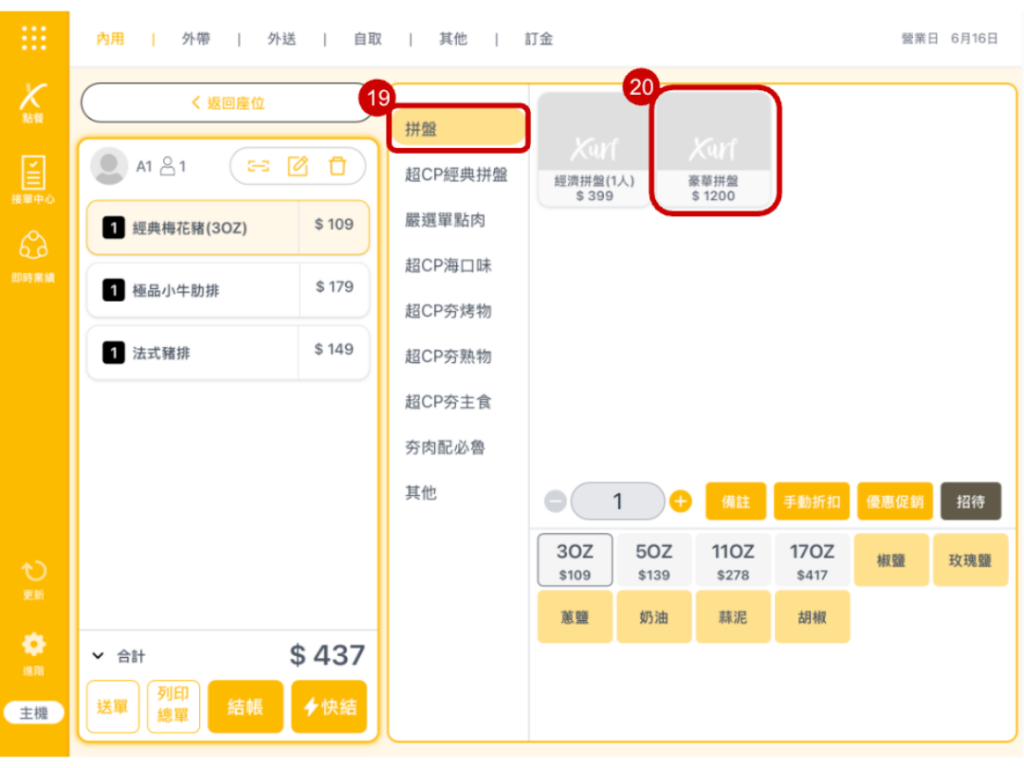
Task: Open the 接單中心 order center icon
Action: coord(34,179)
